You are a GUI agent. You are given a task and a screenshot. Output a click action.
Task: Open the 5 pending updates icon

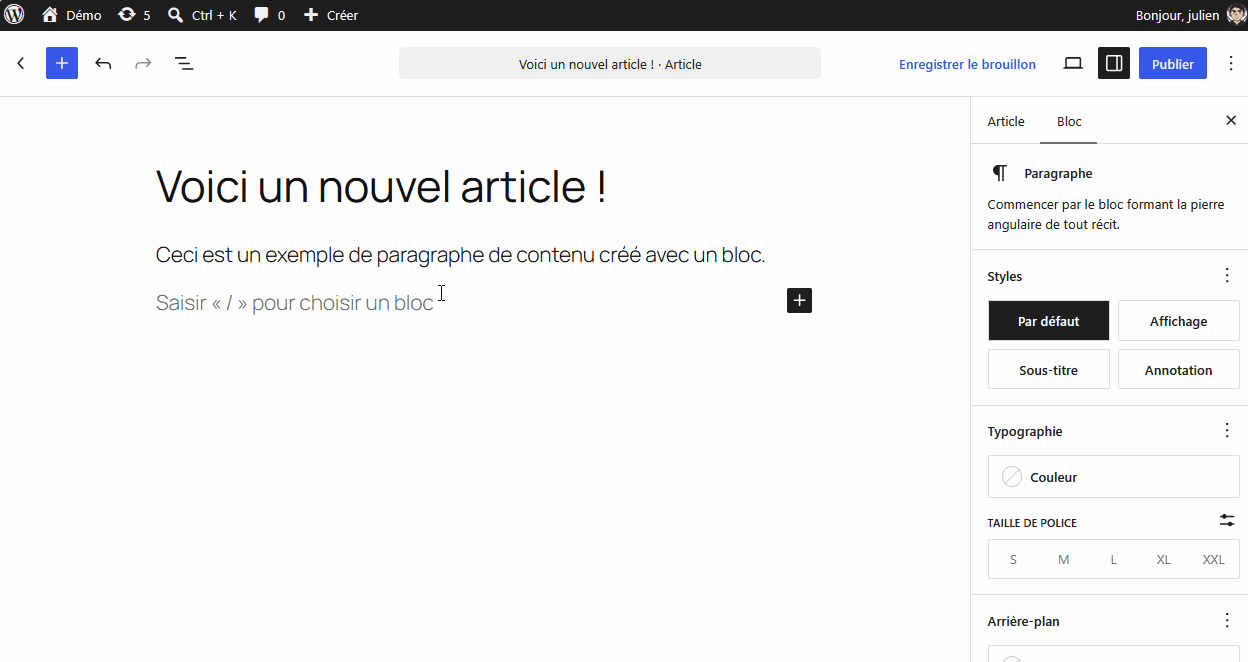(x=134, y=15)
